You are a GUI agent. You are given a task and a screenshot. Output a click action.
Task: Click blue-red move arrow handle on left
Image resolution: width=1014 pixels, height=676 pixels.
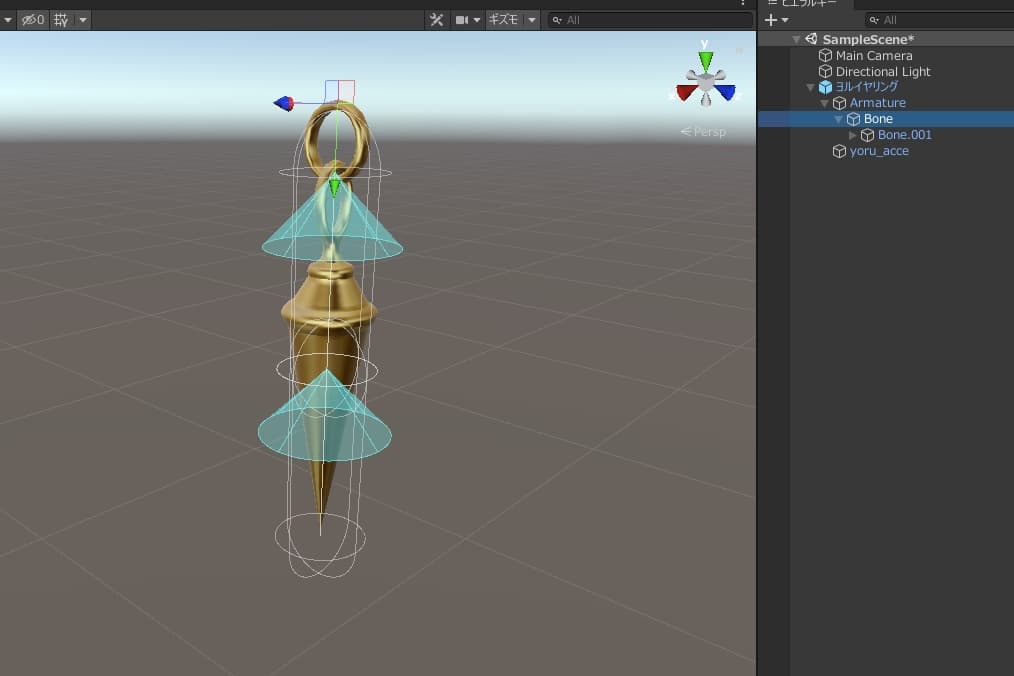284,103
